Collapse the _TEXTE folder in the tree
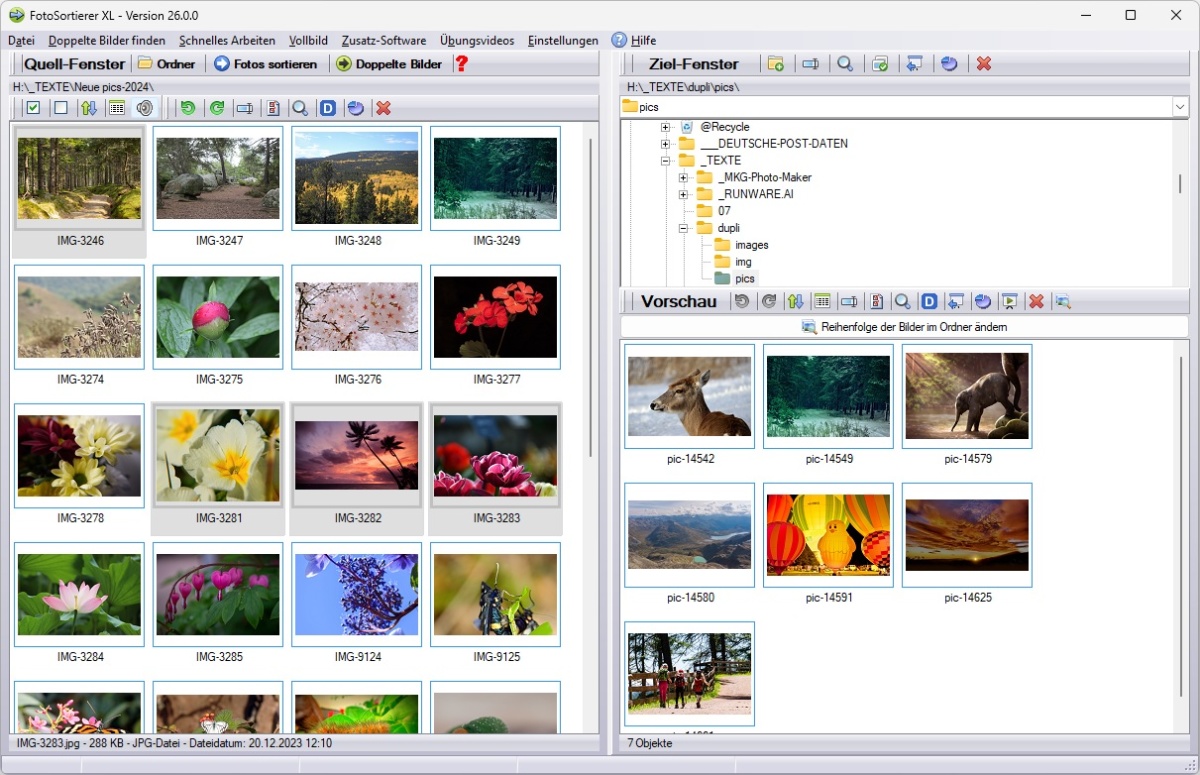The image size is (1200, 775). pyautogui.click(x=665, y=160)
